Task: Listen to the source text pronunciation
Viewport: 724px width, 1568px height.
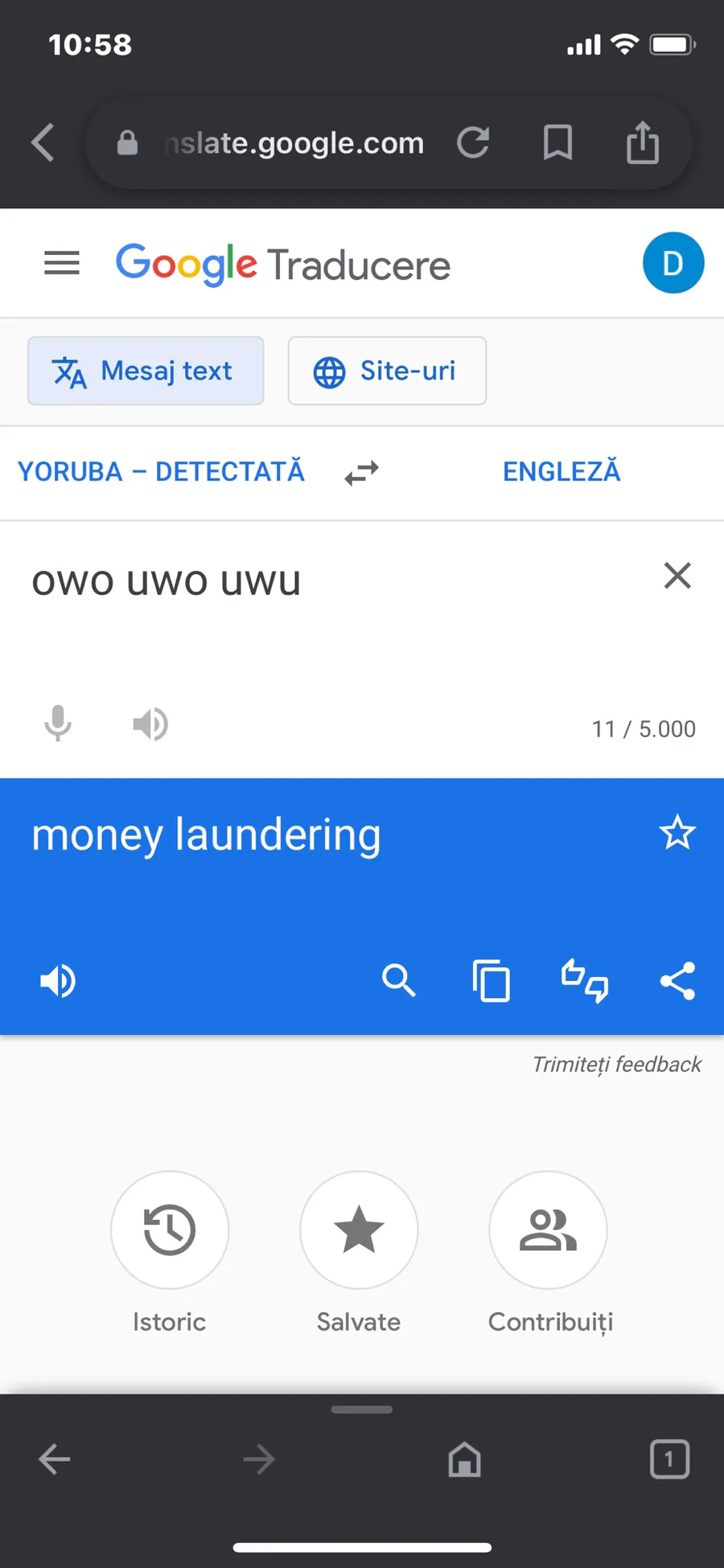Action: 150,724
